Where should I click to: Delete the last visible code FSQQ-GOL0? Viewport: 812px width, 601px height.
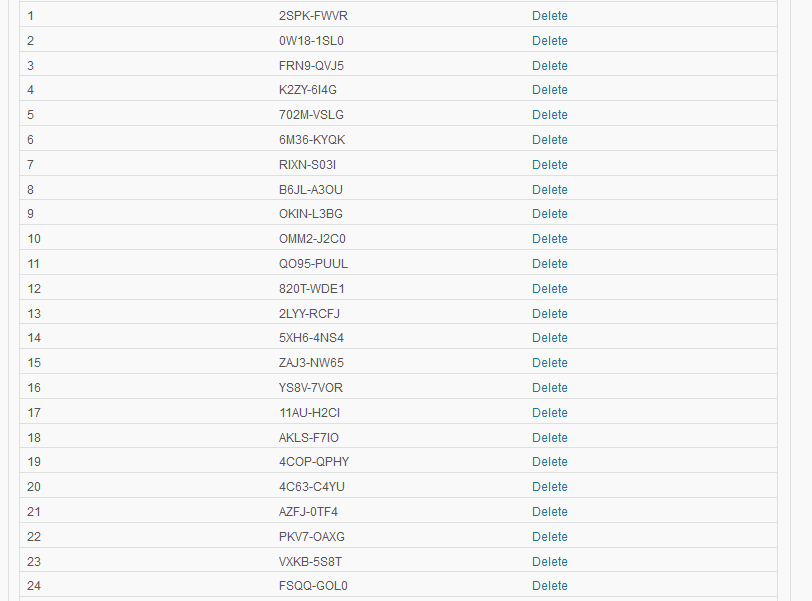[x=549, y=586]
